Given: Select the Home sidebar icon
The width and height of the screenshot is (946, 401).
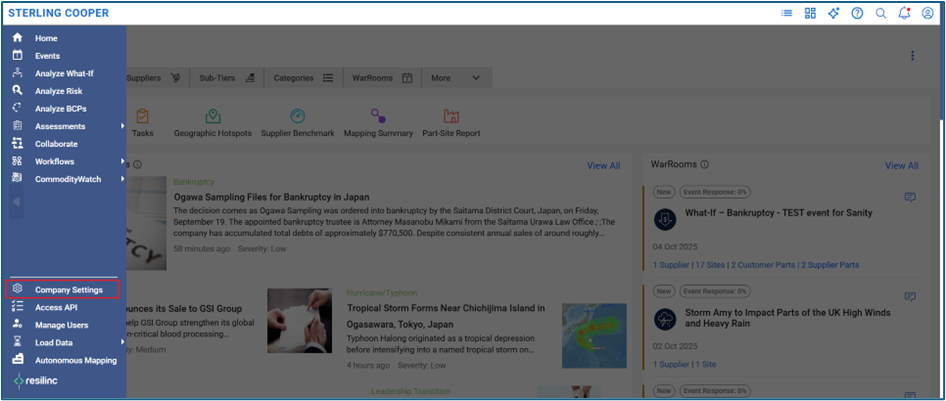Looking at the screenshot, I should (x=17, y=37).
